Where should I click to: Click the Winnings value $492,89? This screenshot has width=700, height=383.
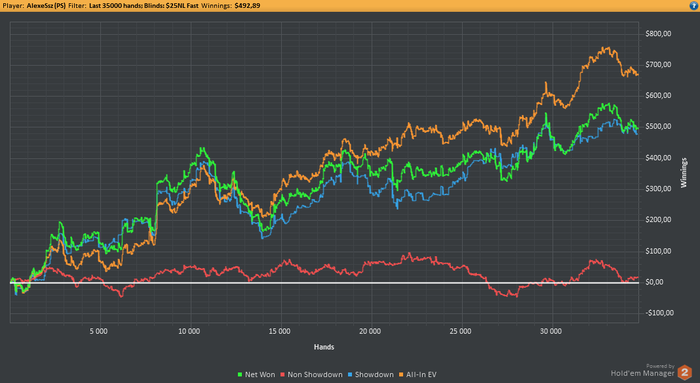coord(247,6)
